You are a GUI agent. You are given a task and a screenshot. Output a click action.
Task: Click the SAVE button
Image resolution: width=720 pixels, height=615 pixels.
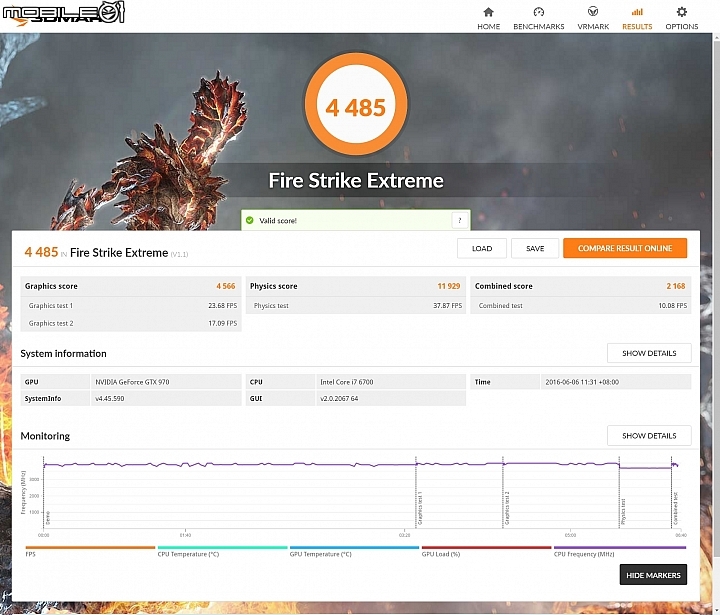[535, 248]
